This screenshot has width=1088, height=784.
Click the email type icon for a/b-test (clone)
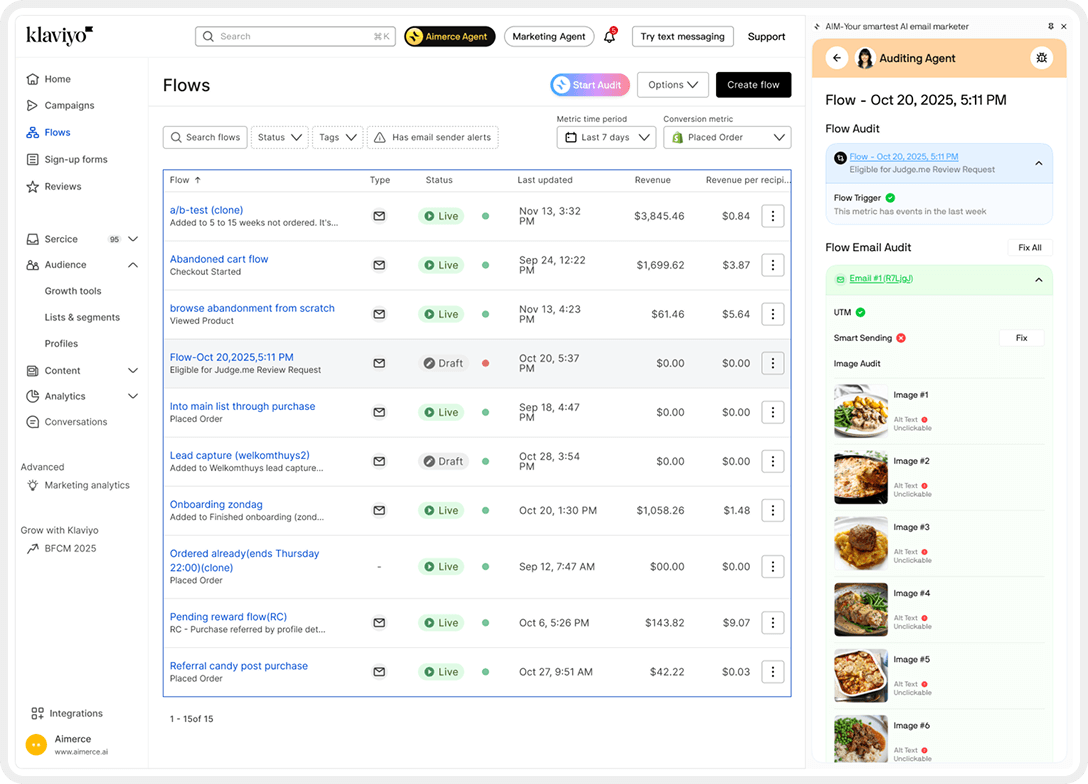pyautogui.click(x=379, y=216)
